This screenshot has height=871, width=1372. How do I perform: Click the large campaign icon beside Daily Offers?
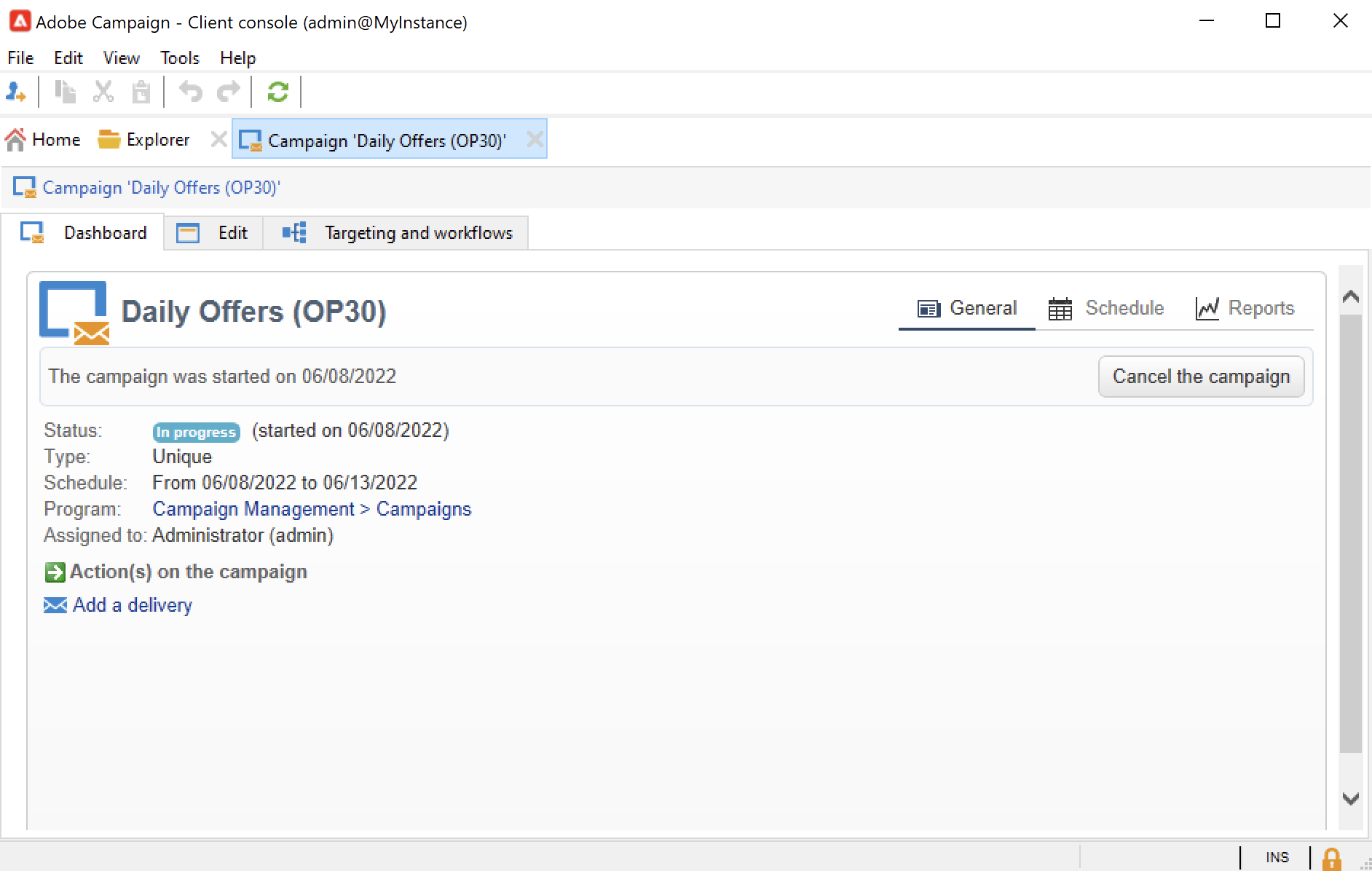74,312
